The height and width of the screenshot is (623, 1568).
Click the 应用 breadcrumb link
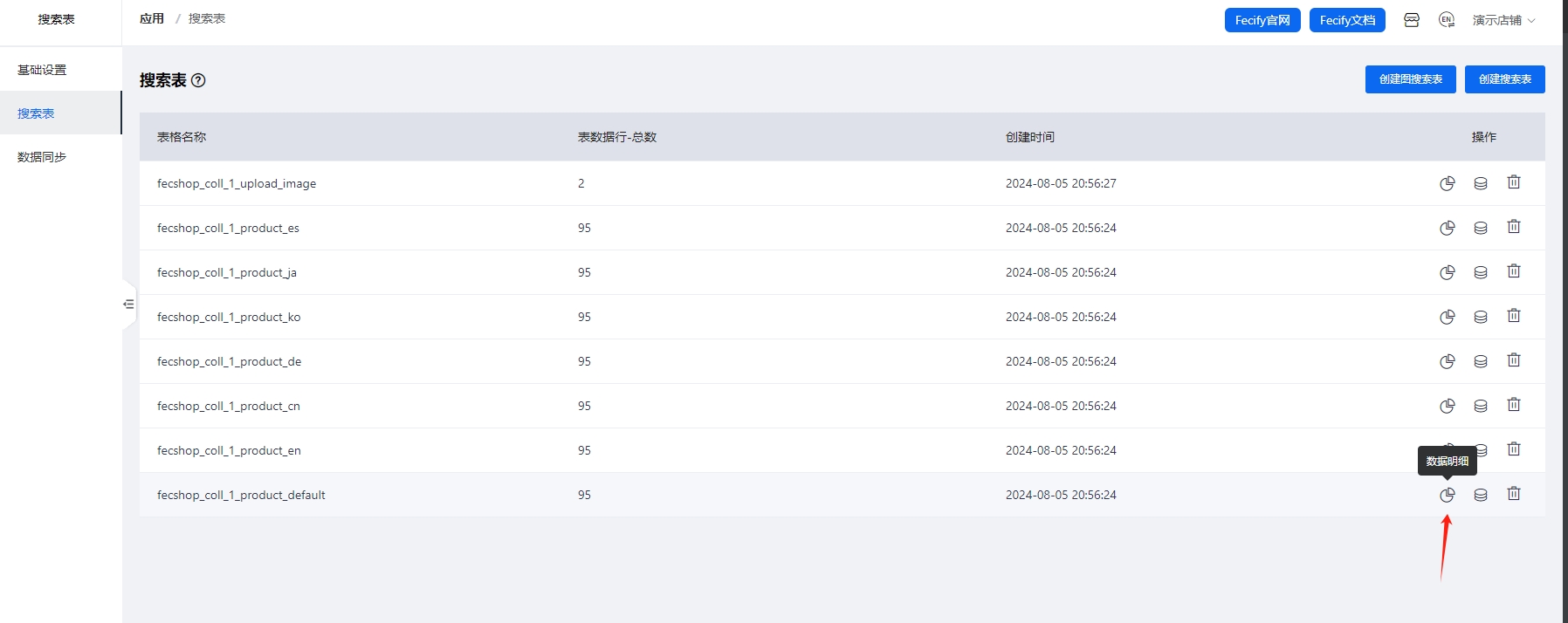pos(152,18)
